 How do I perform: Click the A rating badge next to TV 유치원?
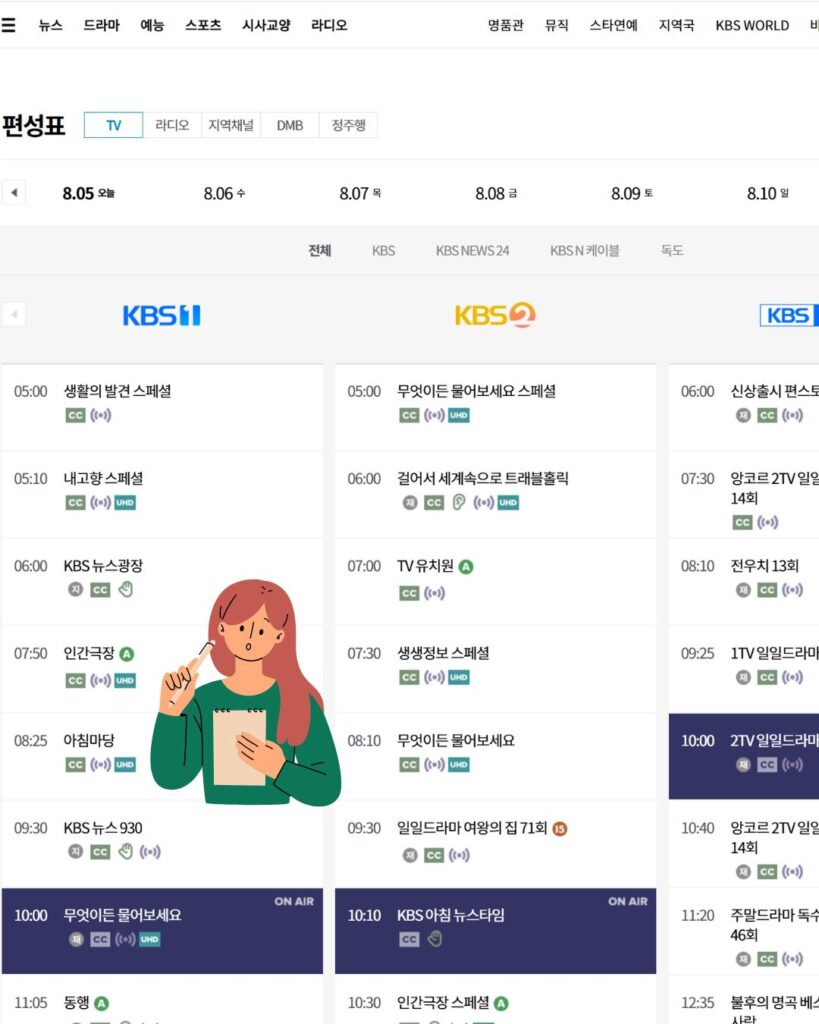coord(466,567)
